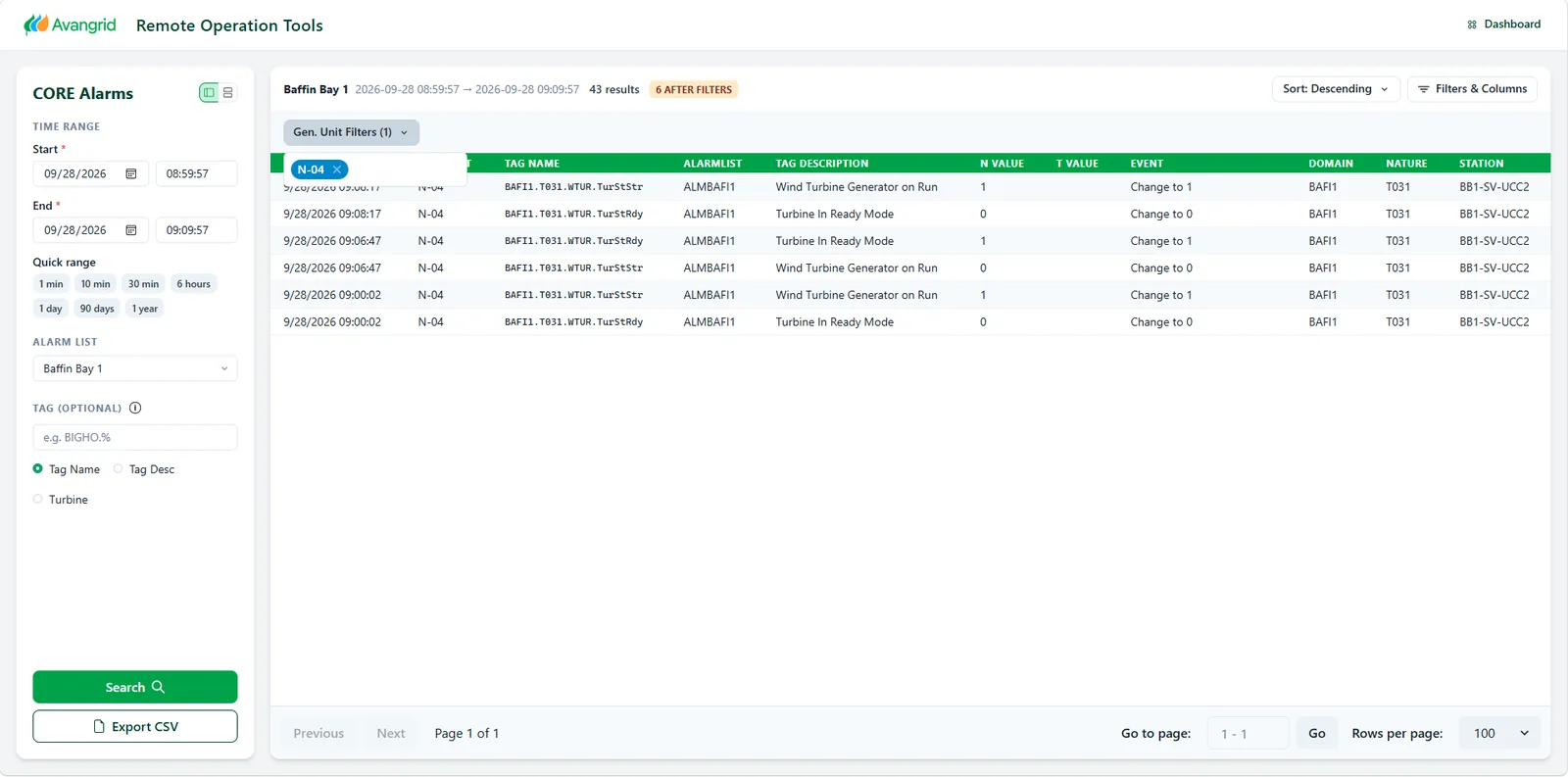Sort by the TAG NAME column header
Image resolution: width=1568 pixels, height=777 pixels.
(532, 164)
